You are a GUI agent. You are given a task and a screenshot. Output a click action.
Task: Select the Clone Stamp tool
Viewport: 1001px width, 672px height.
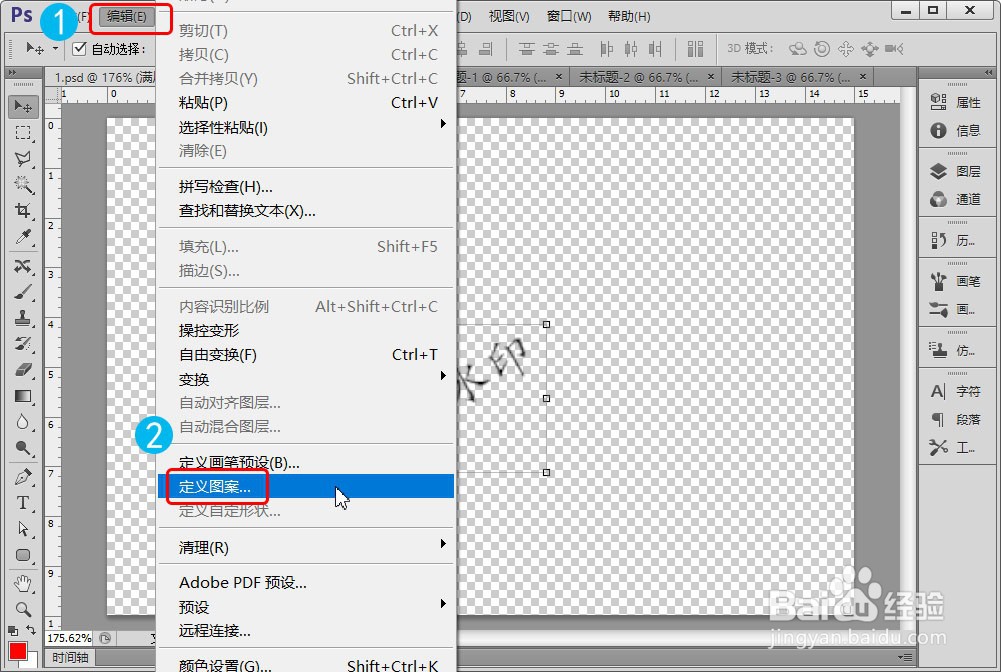coord(23,318)
